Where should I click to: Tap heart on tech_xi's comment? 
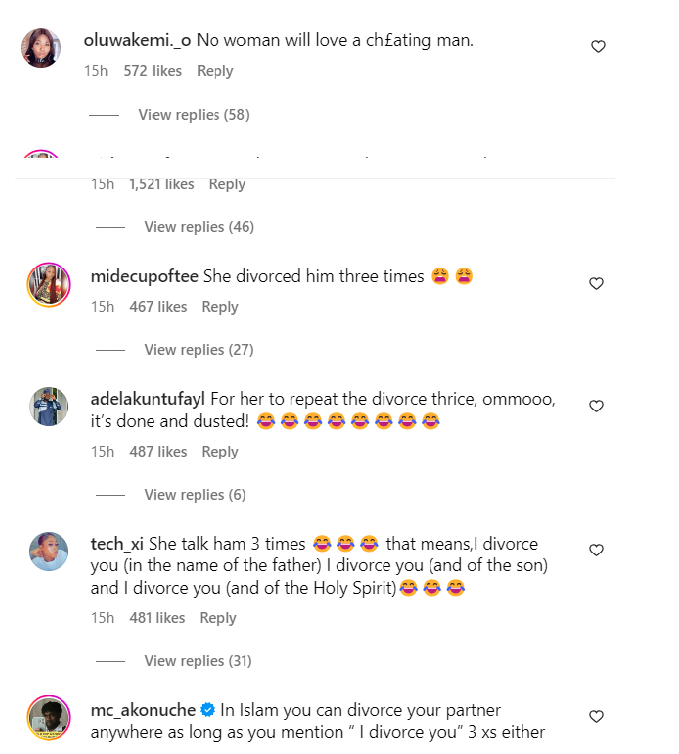point(596,550)
